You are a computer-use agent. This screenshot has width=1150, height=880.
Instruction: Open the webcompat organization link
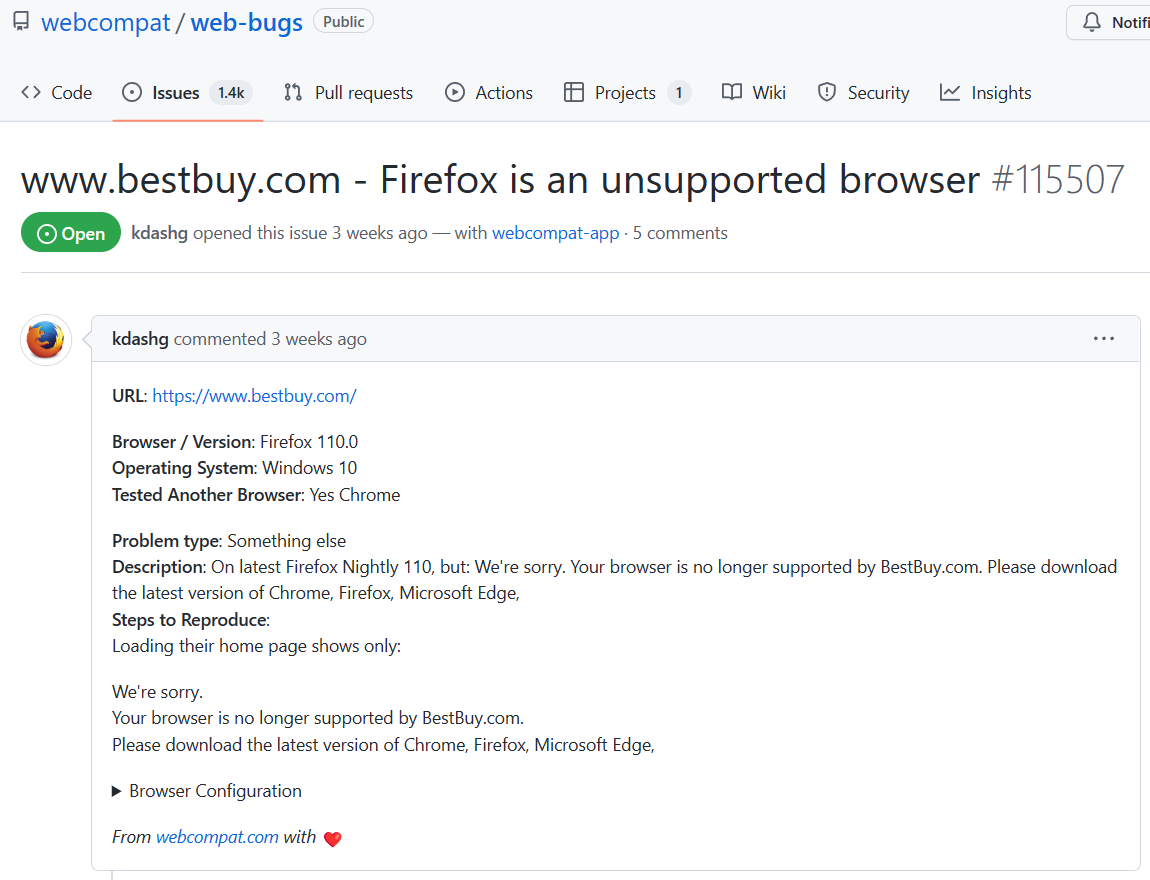106,23
